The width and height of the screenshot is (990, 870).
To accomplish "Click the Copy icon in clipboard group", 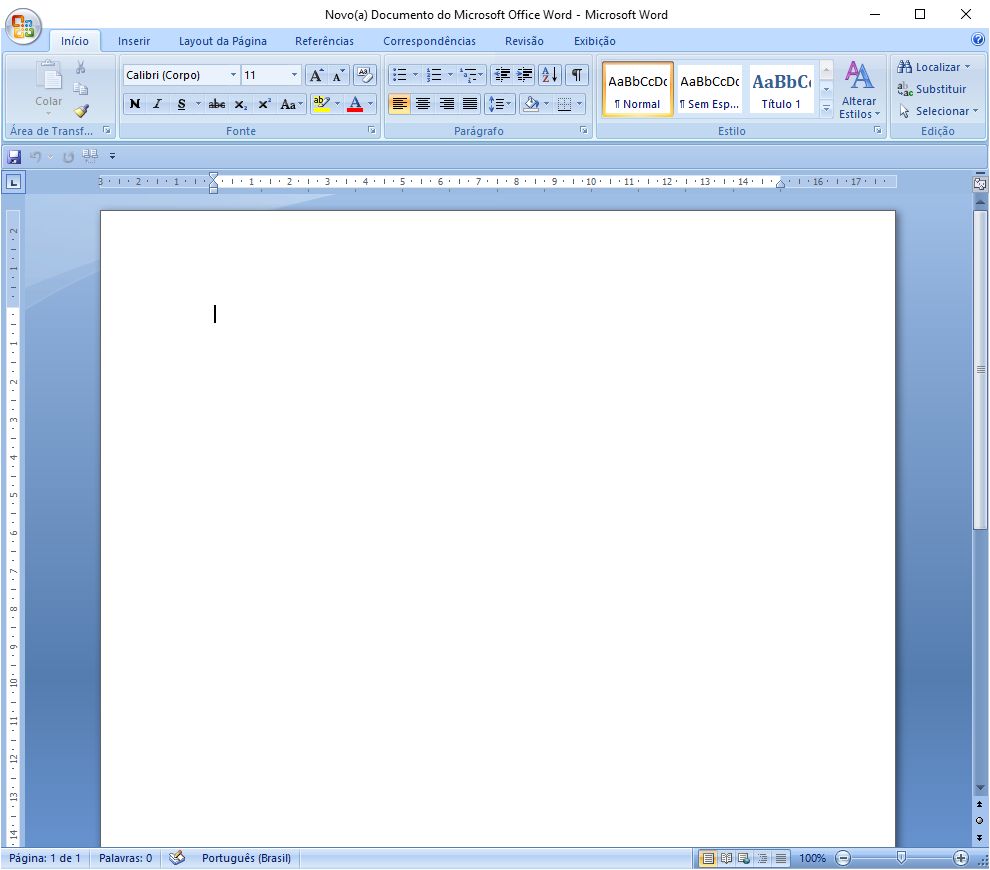I will pos(80,88).
